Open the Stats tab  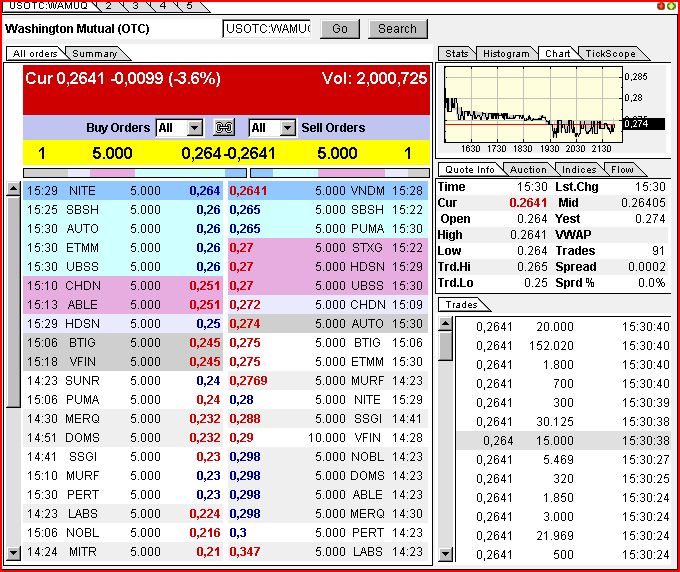[457, 53]
